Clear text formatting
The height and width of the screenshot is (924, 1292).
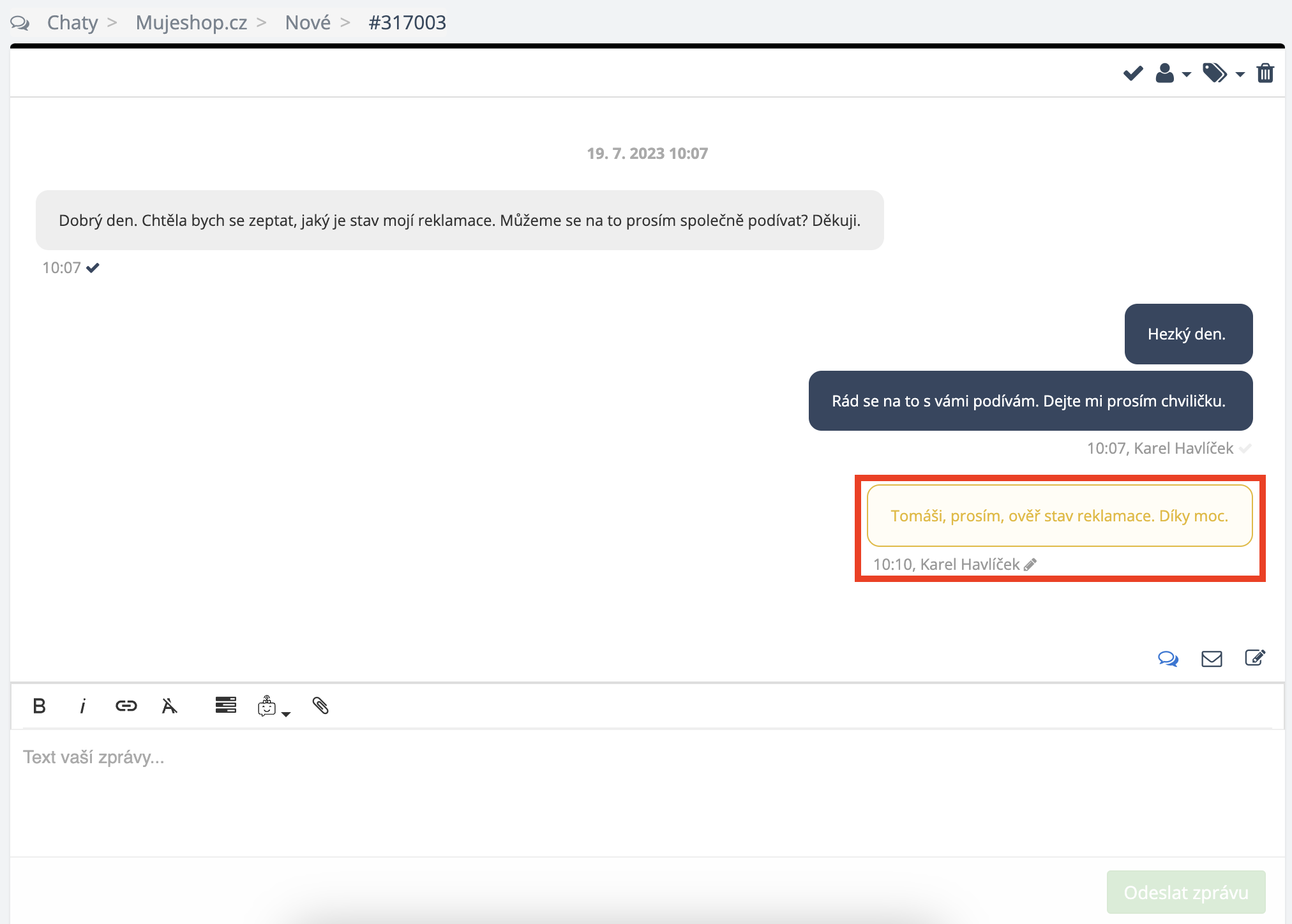click(169, 706)
